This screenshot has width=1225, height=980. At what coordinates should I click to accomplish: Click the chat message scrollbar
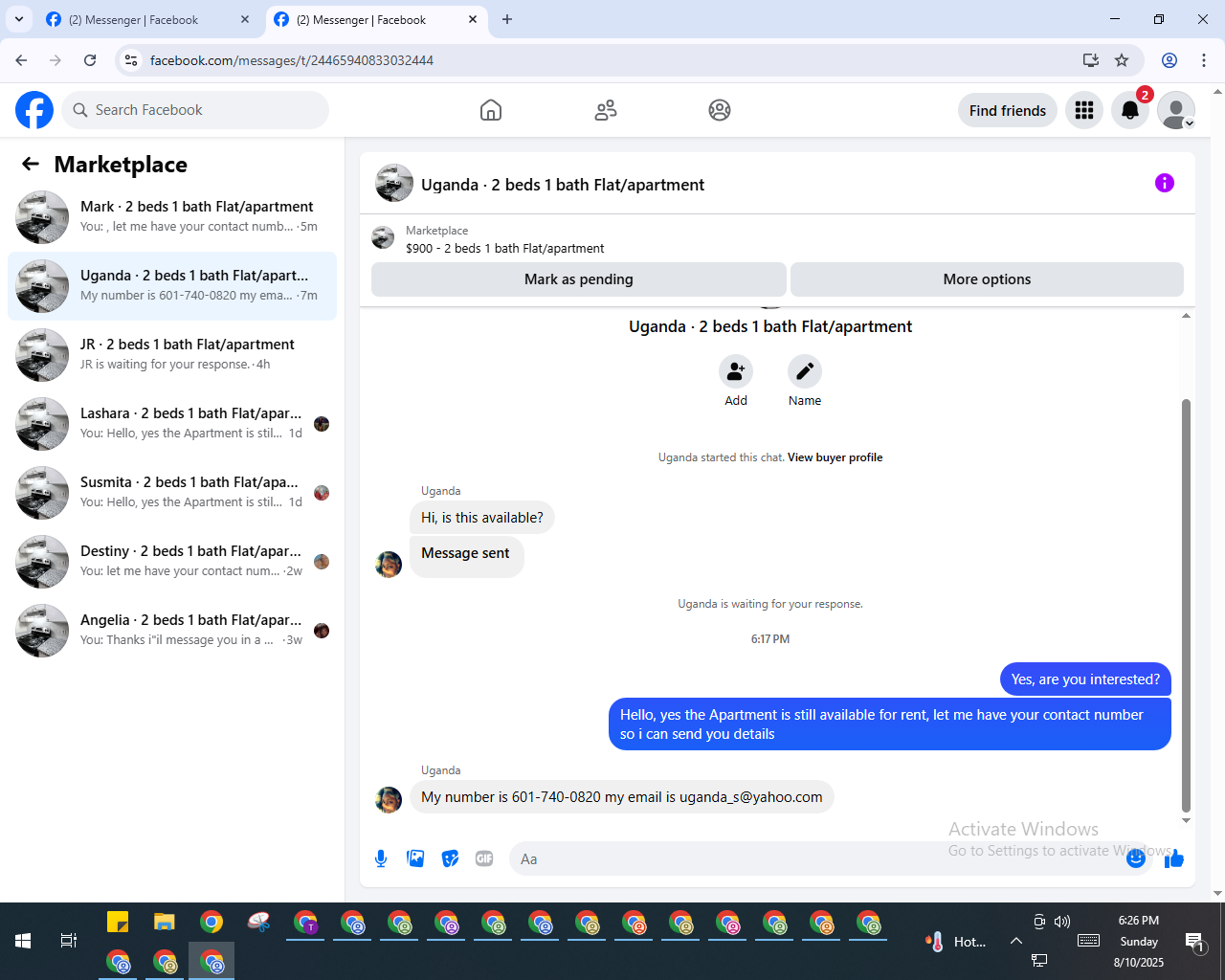(1186, 606)
